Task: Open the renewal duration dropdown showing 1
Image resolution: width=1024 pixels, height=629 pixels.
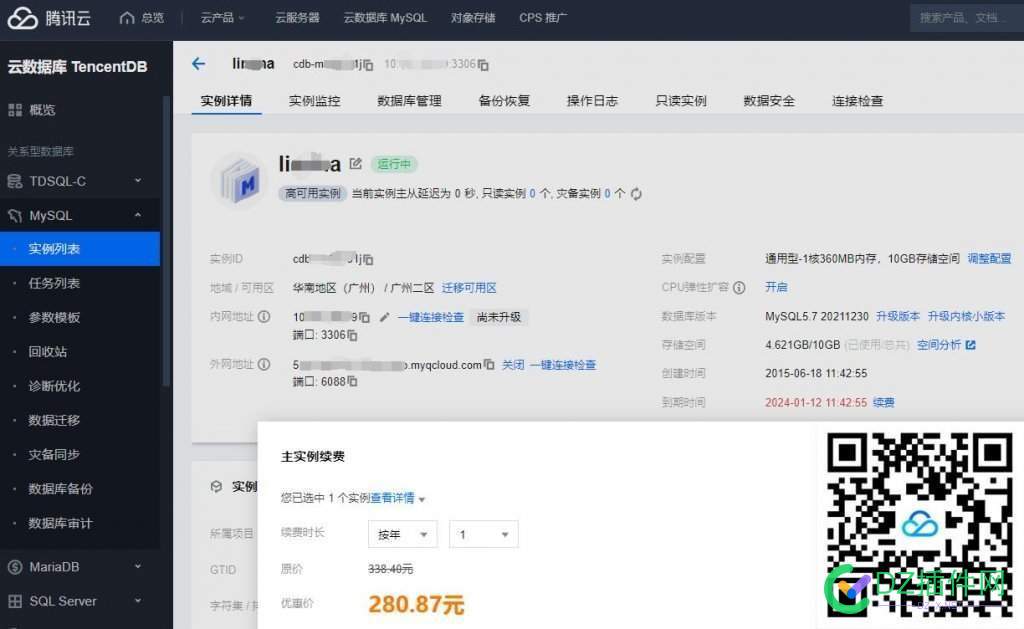Action: coord(484,534)
